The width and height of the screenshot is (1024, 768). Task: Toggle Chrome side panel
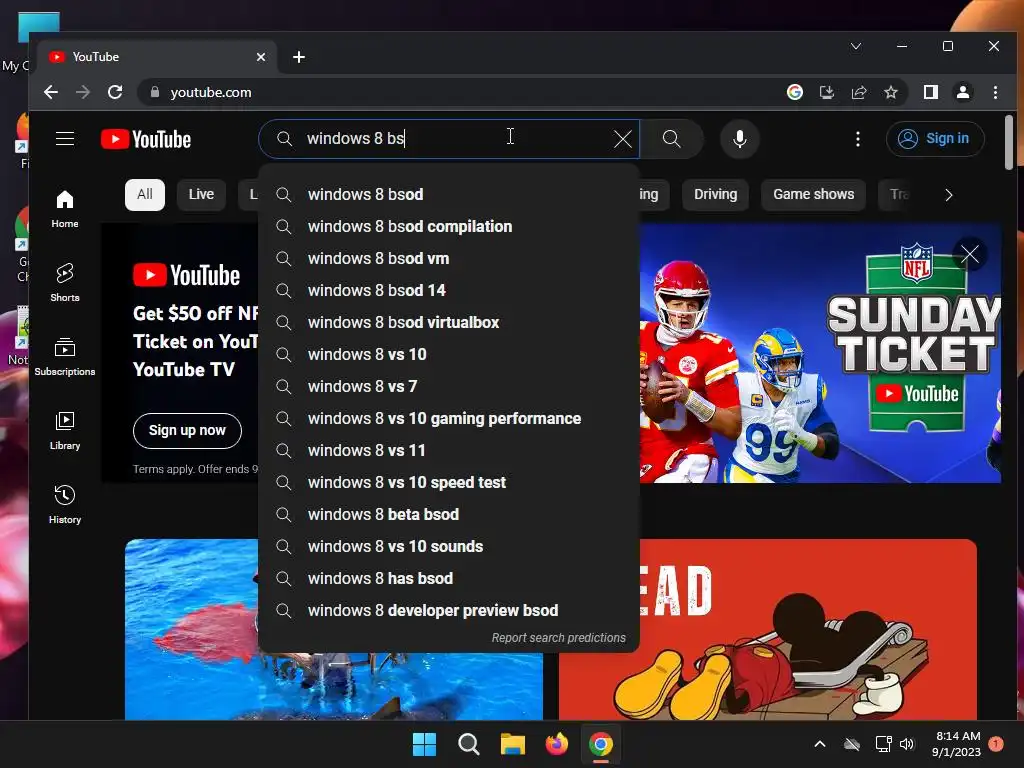(x=931, y=92)
